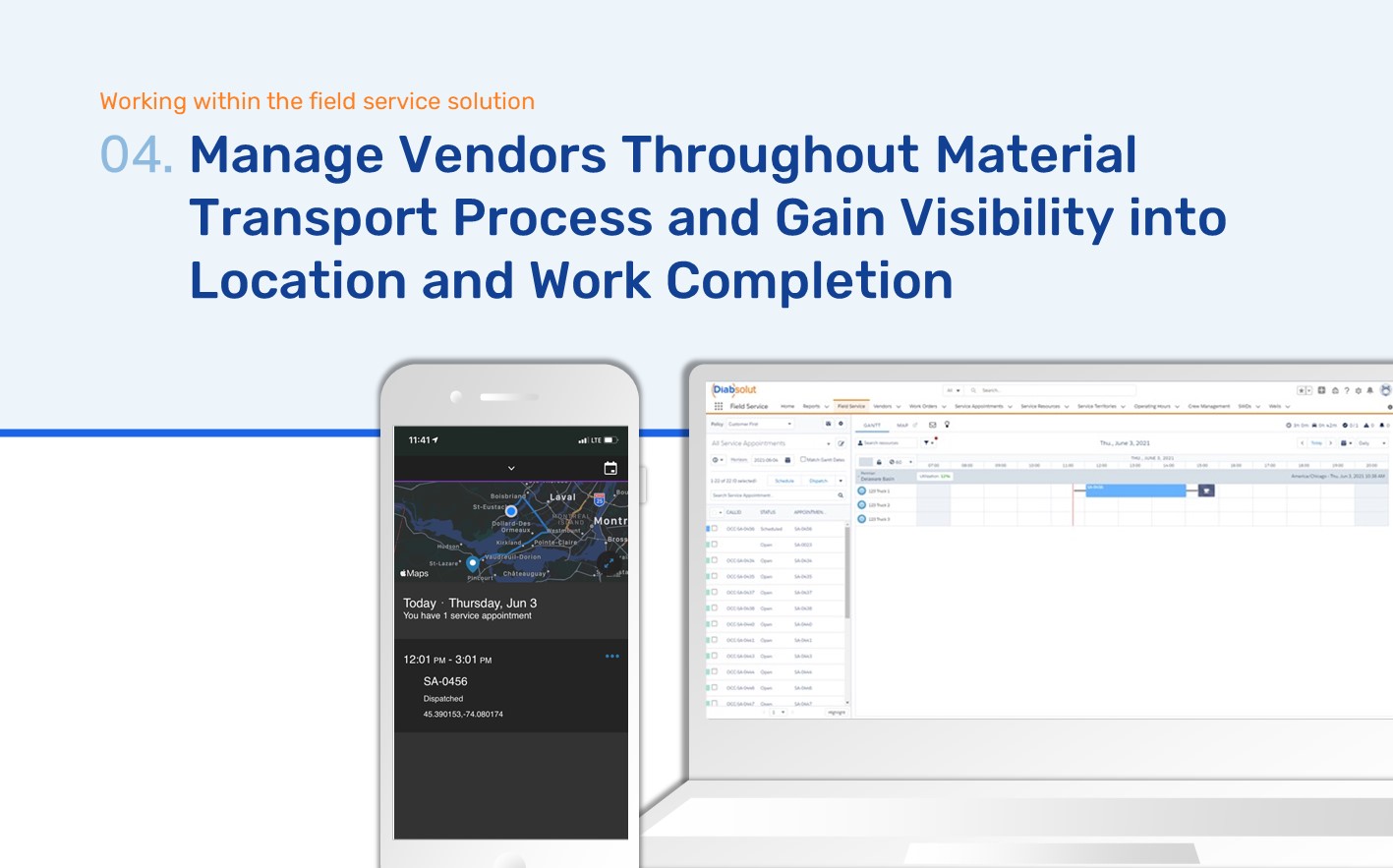
Task: Open the App Launcher grid icon
Action: coord(719,406)
